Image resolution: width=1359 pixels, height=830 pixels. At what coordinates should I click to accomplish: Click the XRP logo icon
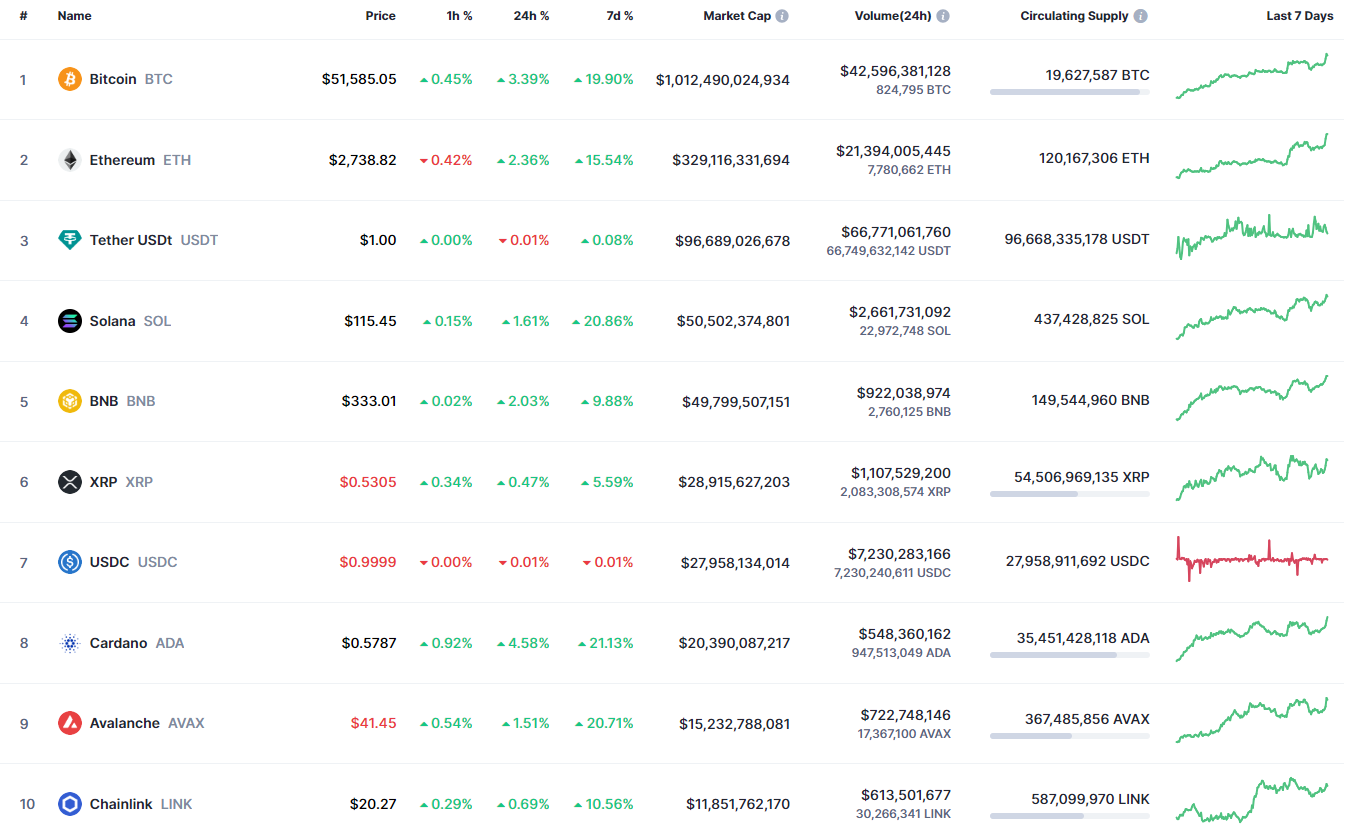70,482
